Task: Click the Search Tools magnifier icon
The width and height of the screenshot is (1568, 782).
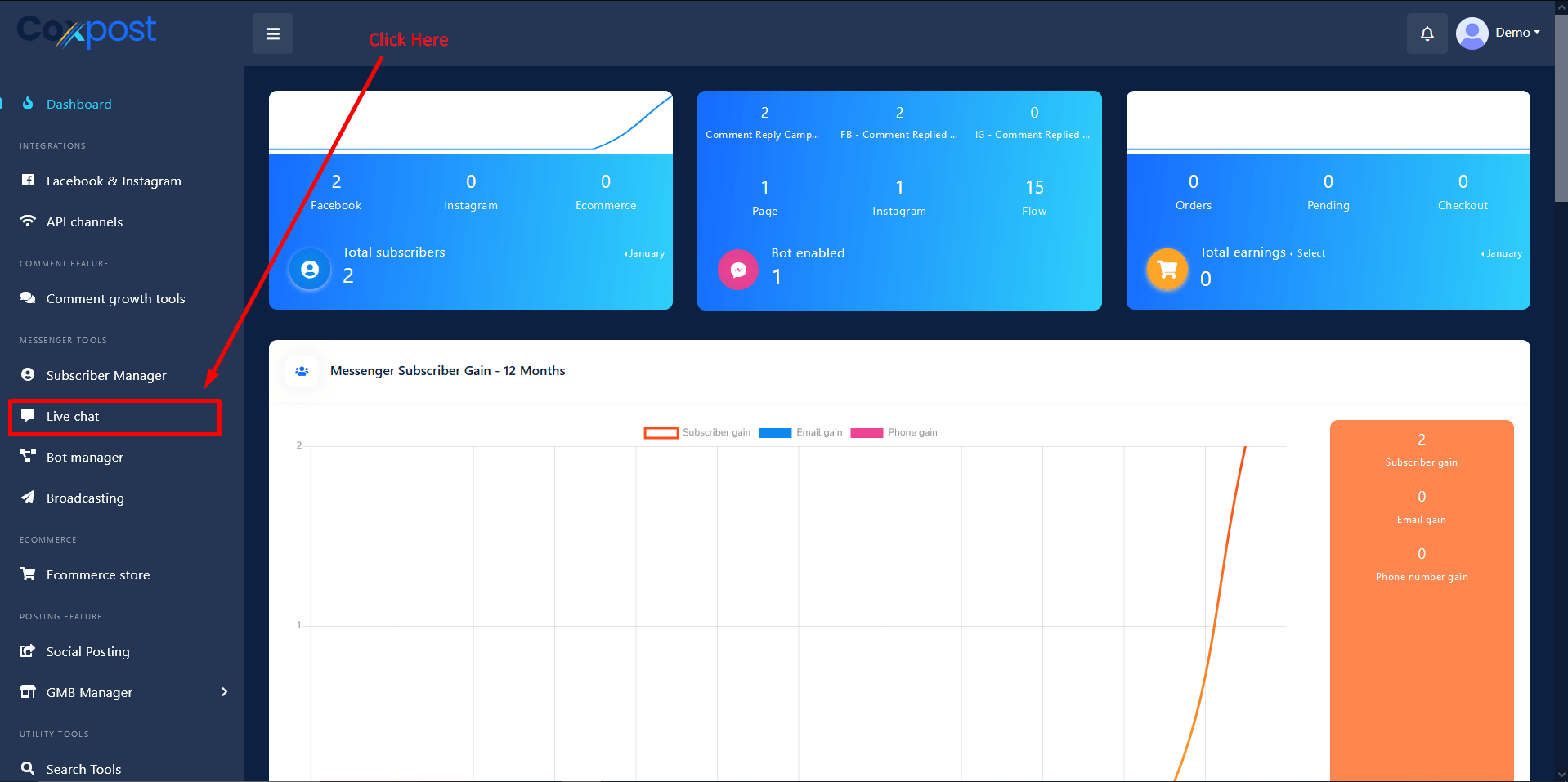Action: (x=28, y=768)
